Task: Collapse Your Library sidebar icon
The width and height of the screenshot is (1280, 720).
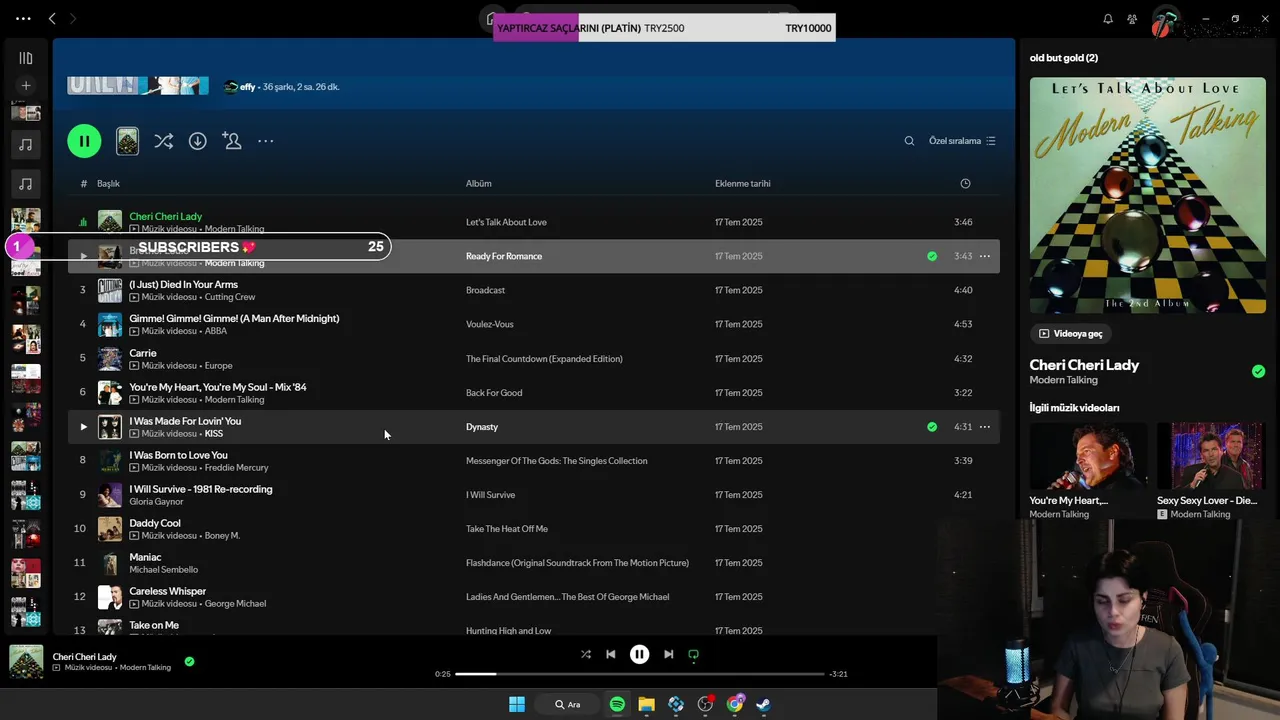Action: 26,58
